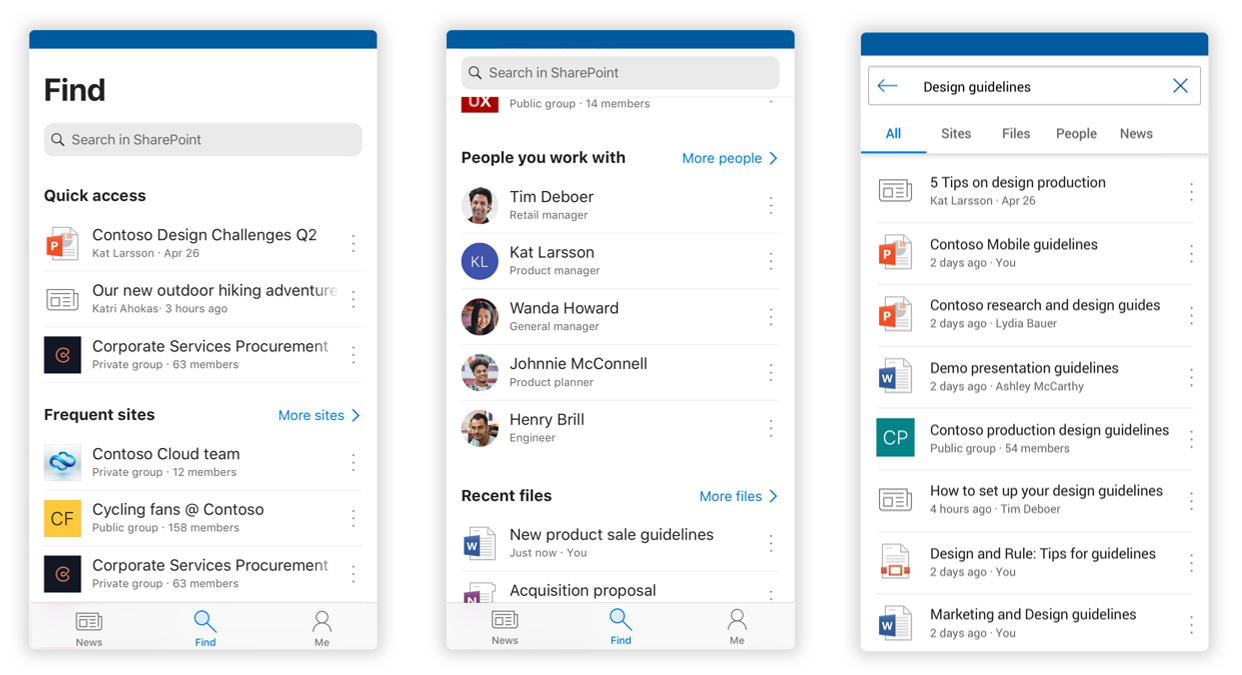Screen dimensions: 1242x675
Task: Open the options menu for Contoso Mobile guidelines
Action: coord(1191,252)
